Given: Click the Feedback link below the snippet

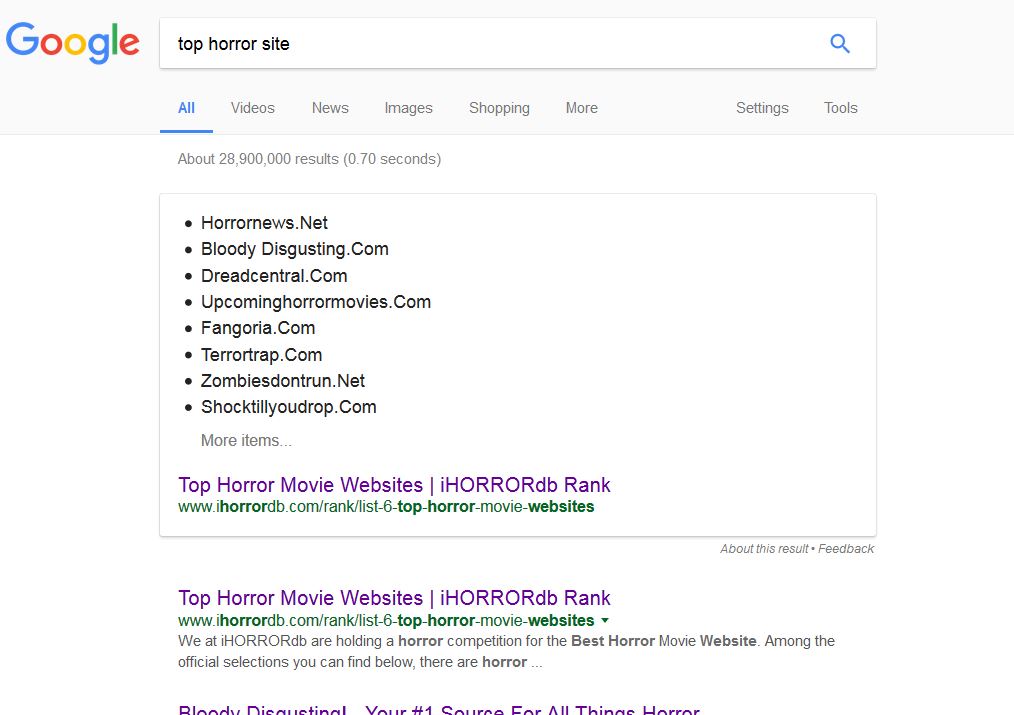Looking at the screenshot, I should (x=846, y=549).
